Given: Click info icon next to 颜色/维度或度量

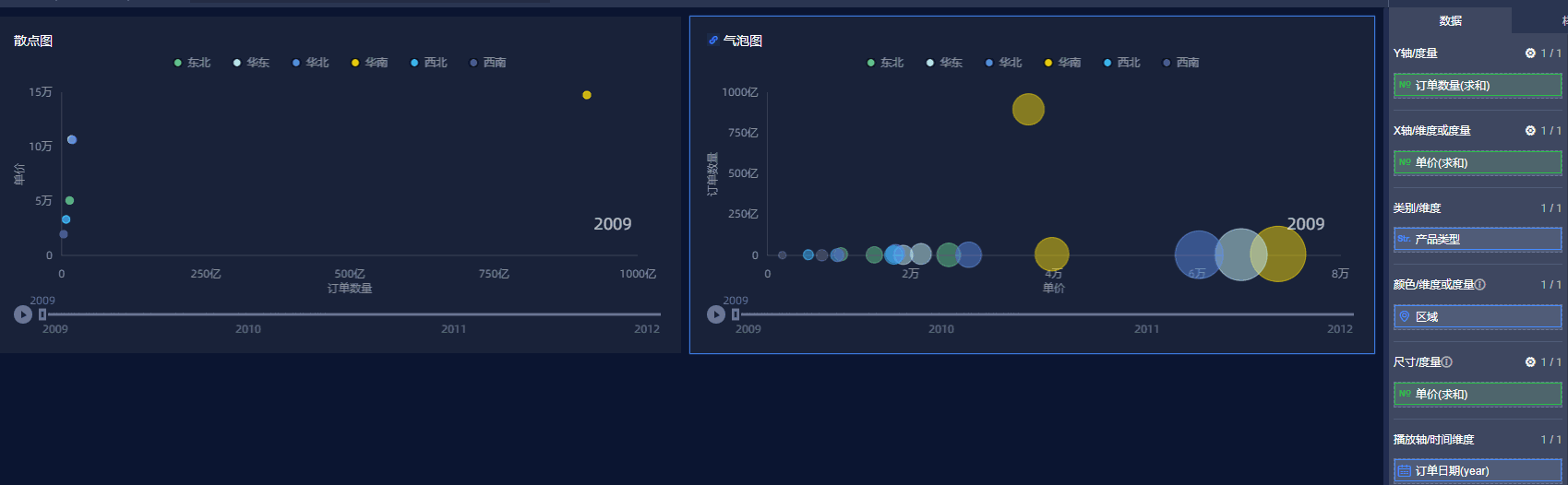Looking at the screenshot, I should coord(1480,285).
